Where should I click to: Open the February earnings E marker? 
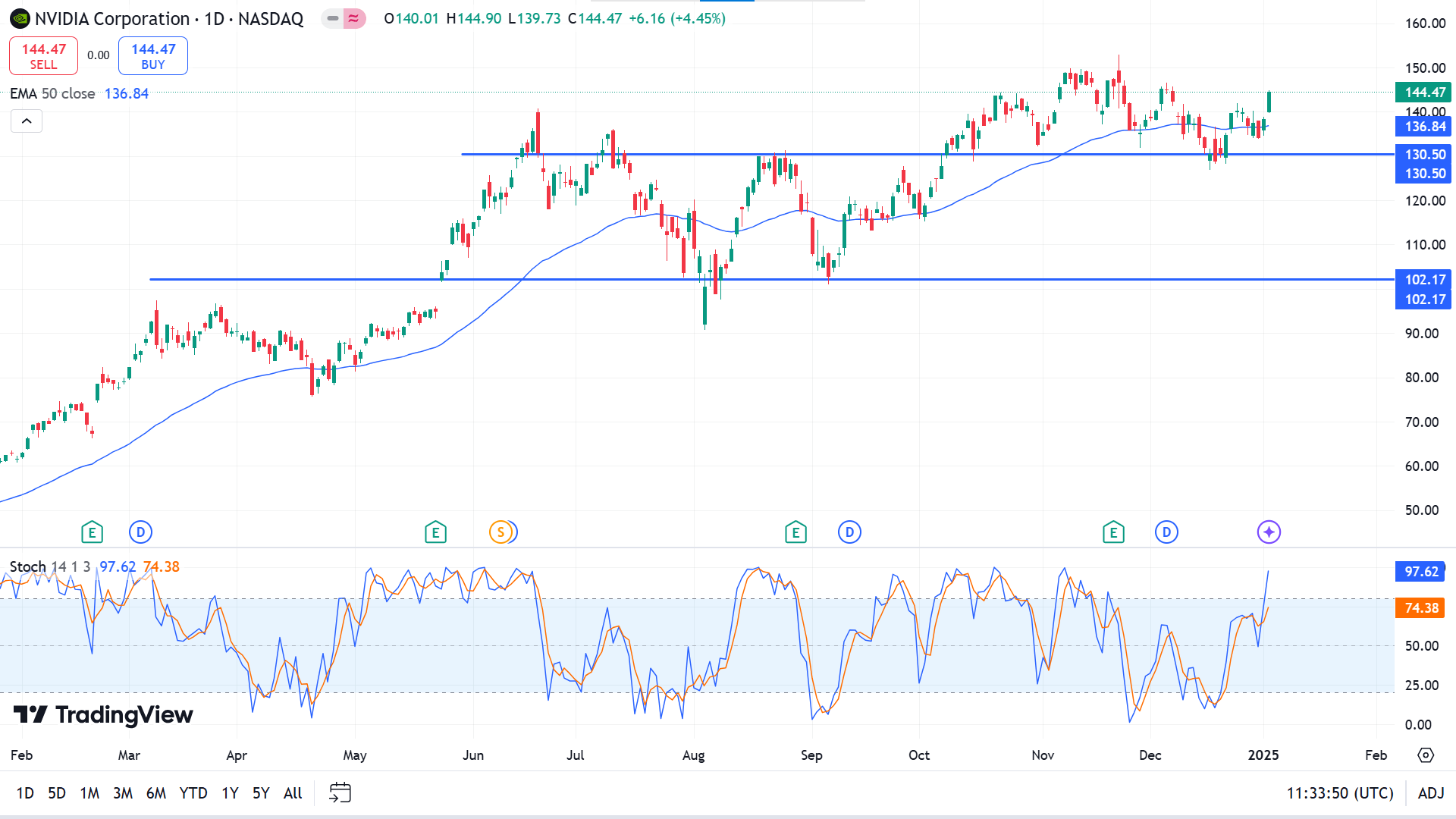[x=92, y=532]
